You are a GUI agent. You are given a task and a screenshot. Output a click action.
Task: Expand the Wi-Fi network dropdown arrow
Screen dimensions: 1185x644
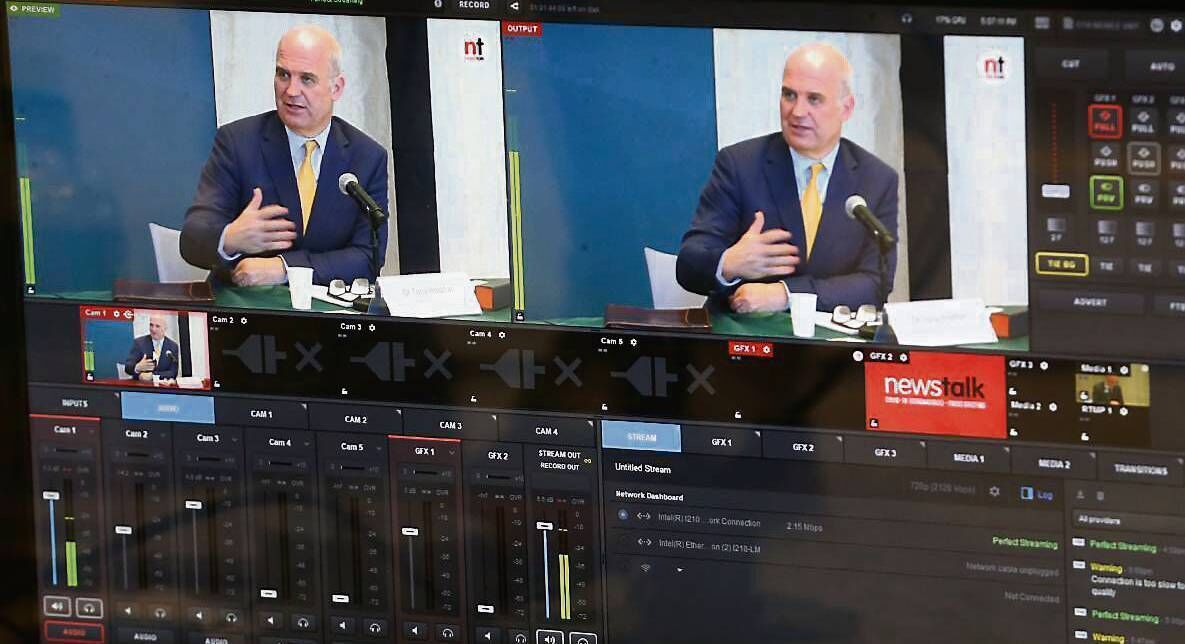coord(679,569)
